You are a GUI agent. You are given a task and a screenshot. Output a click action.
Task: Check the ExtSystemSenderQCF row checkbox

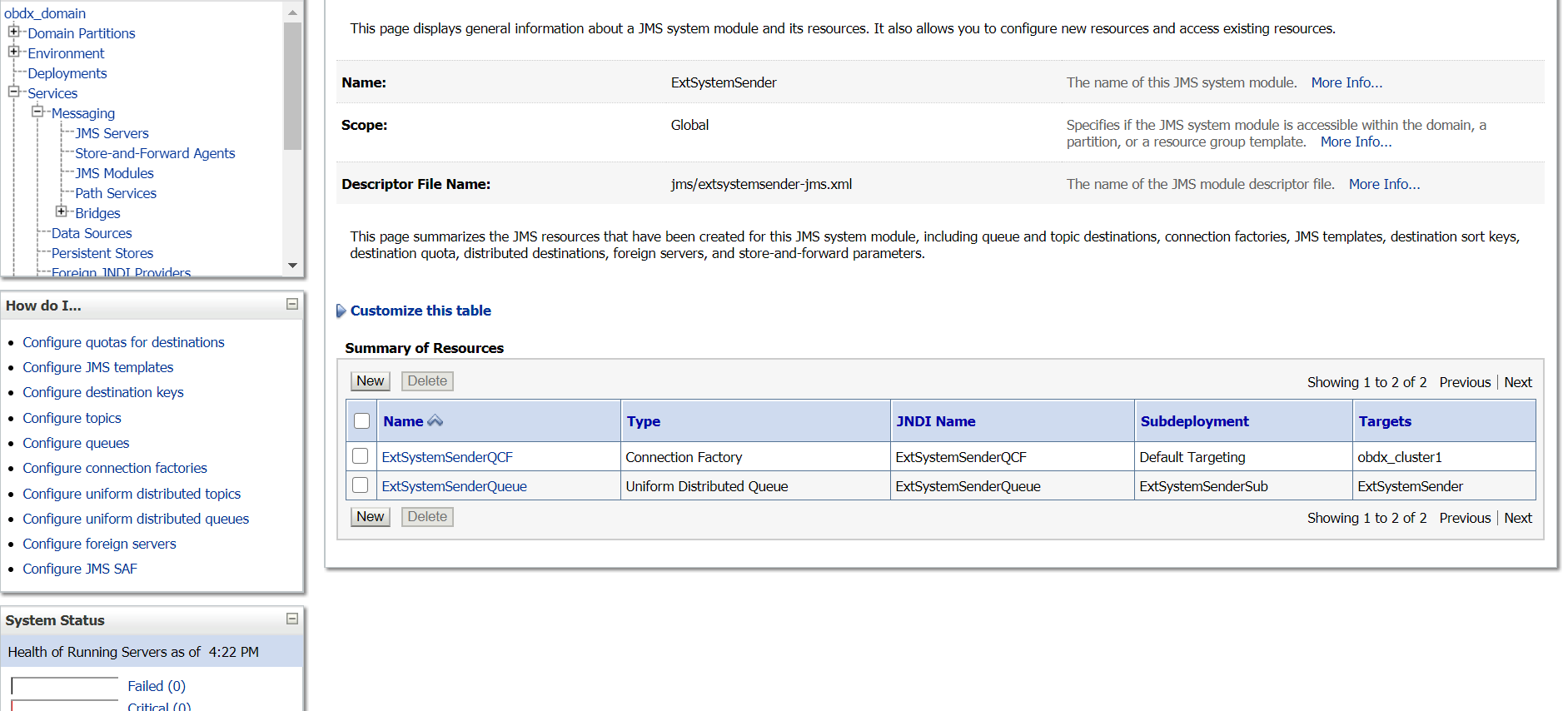point(361,456)
